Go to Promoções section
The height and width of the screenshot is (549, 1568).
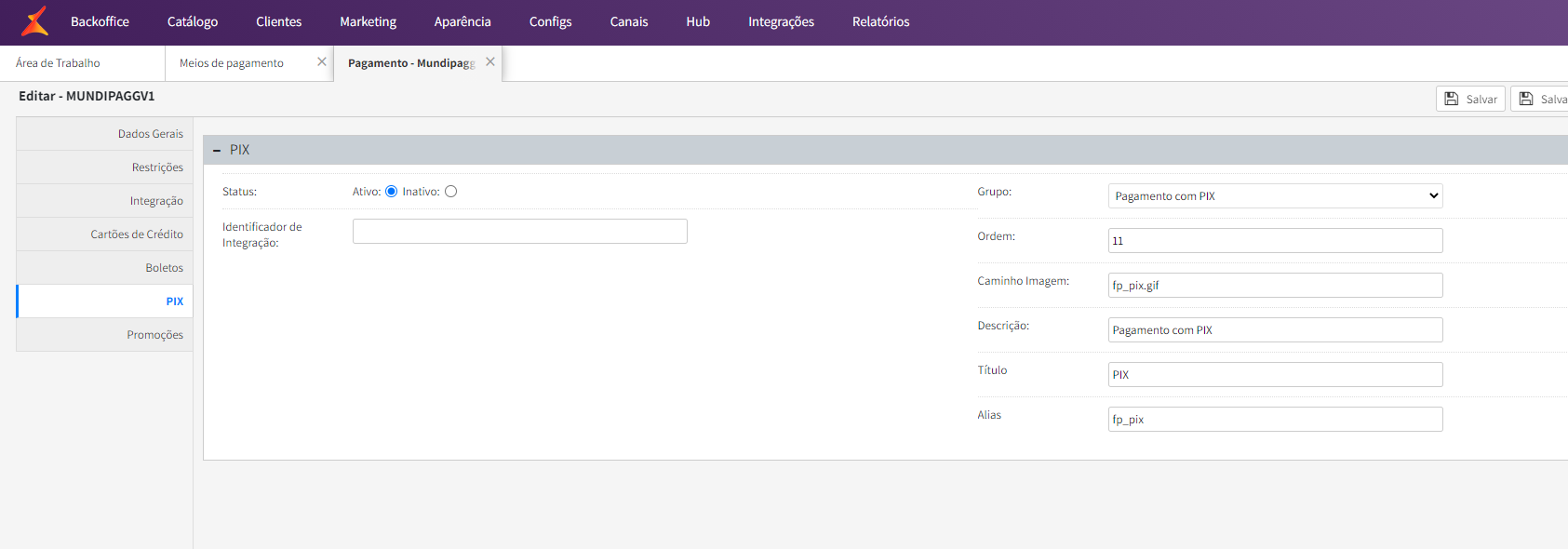[104, 335]
